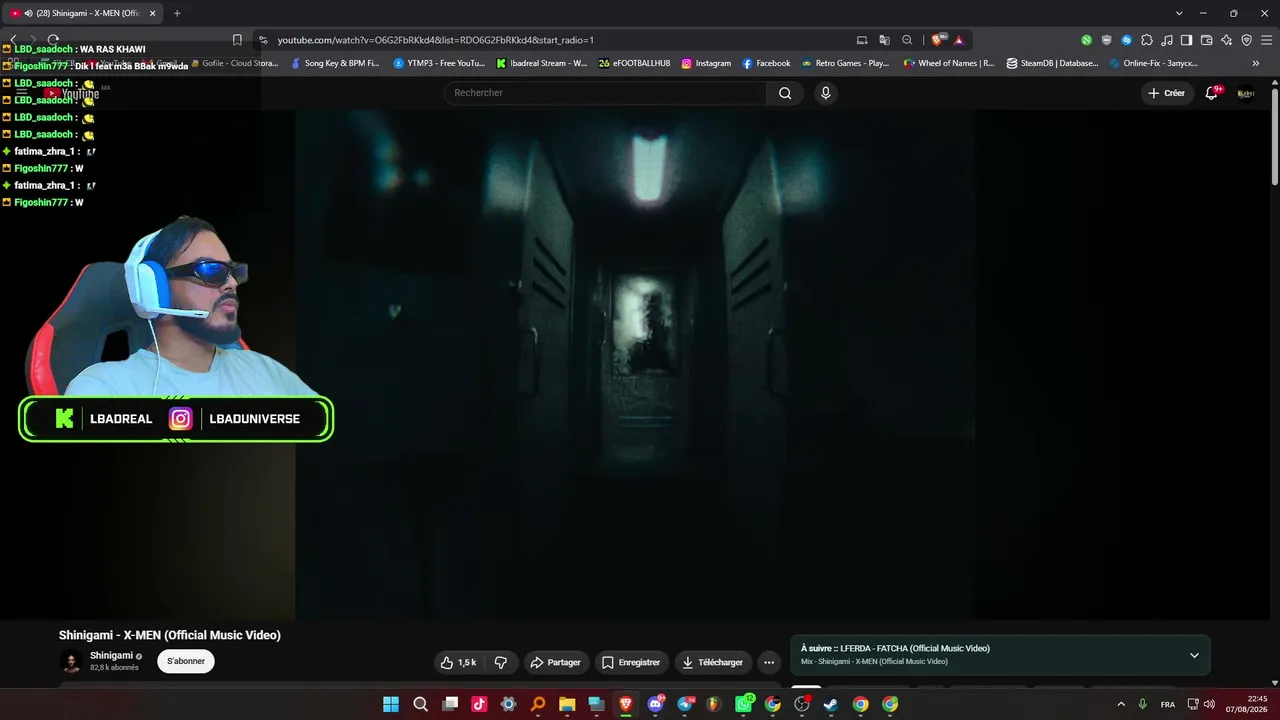
Task: Click the page vertical scrollbar
Action: (1275, 135)
